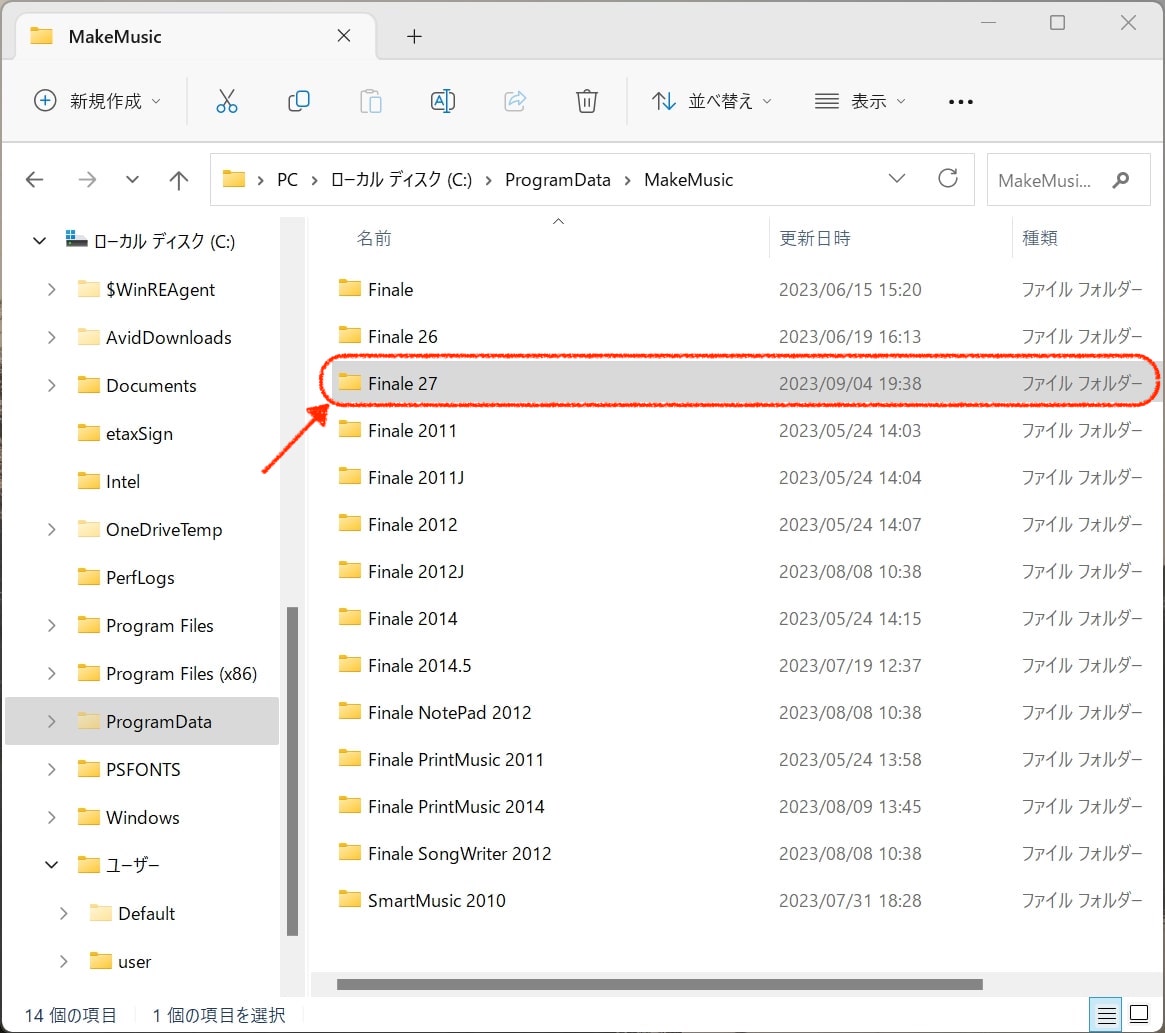This screenshot has height=1033, width=1165.
Task: Select the Finale PrintMusic 2011 folder name
Action: 456,760
